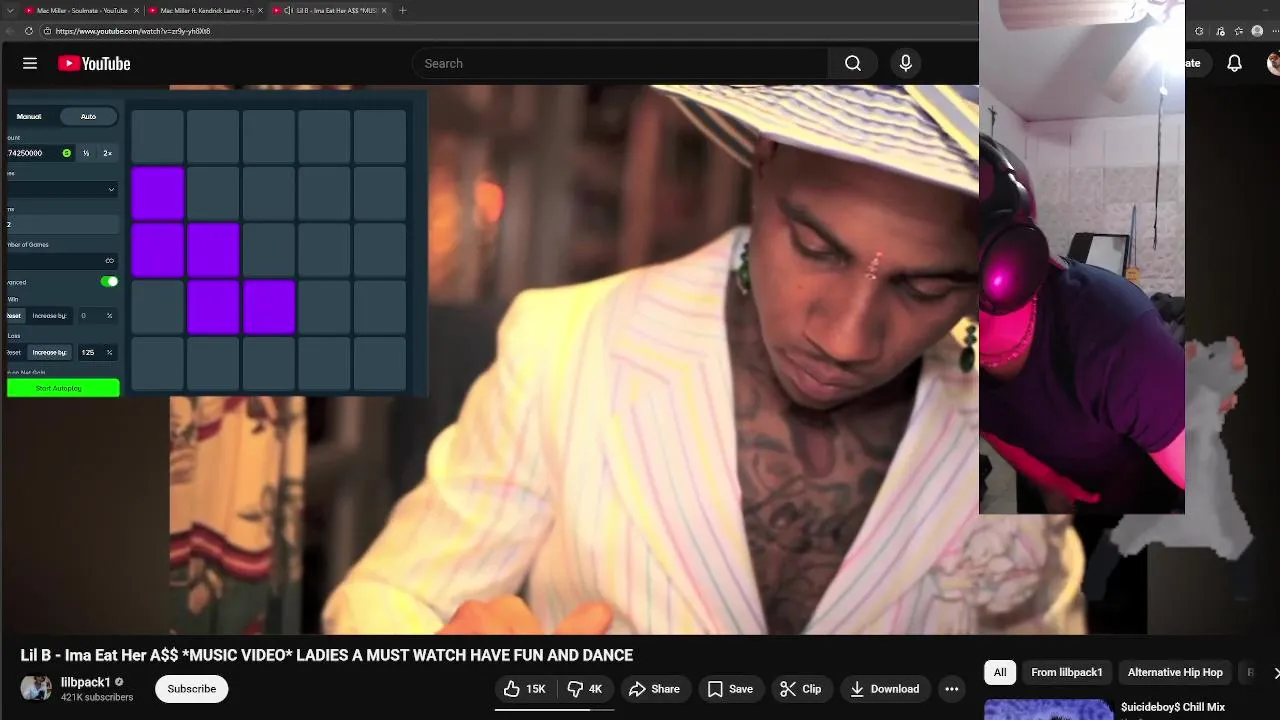This screenshot has width=1280, height=720.
Task: Open browser extensions puzzle icon
Action: [x=1199, y=31]
